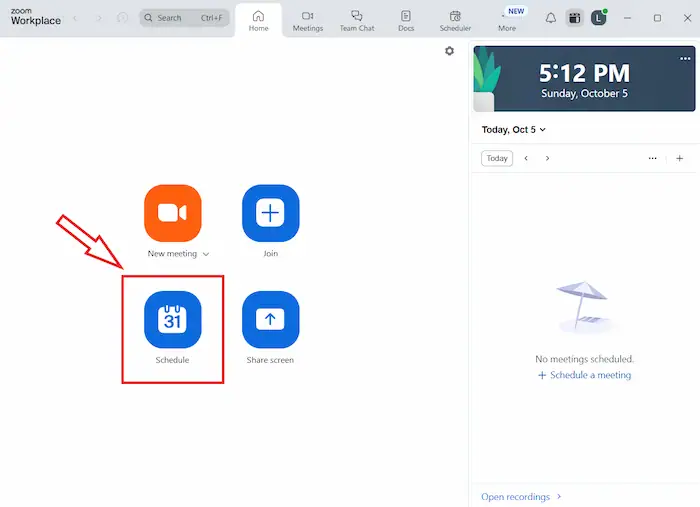This screenshot has width=700, height=507.
Task: Open the settings gear icon
Action: [449, 51]
